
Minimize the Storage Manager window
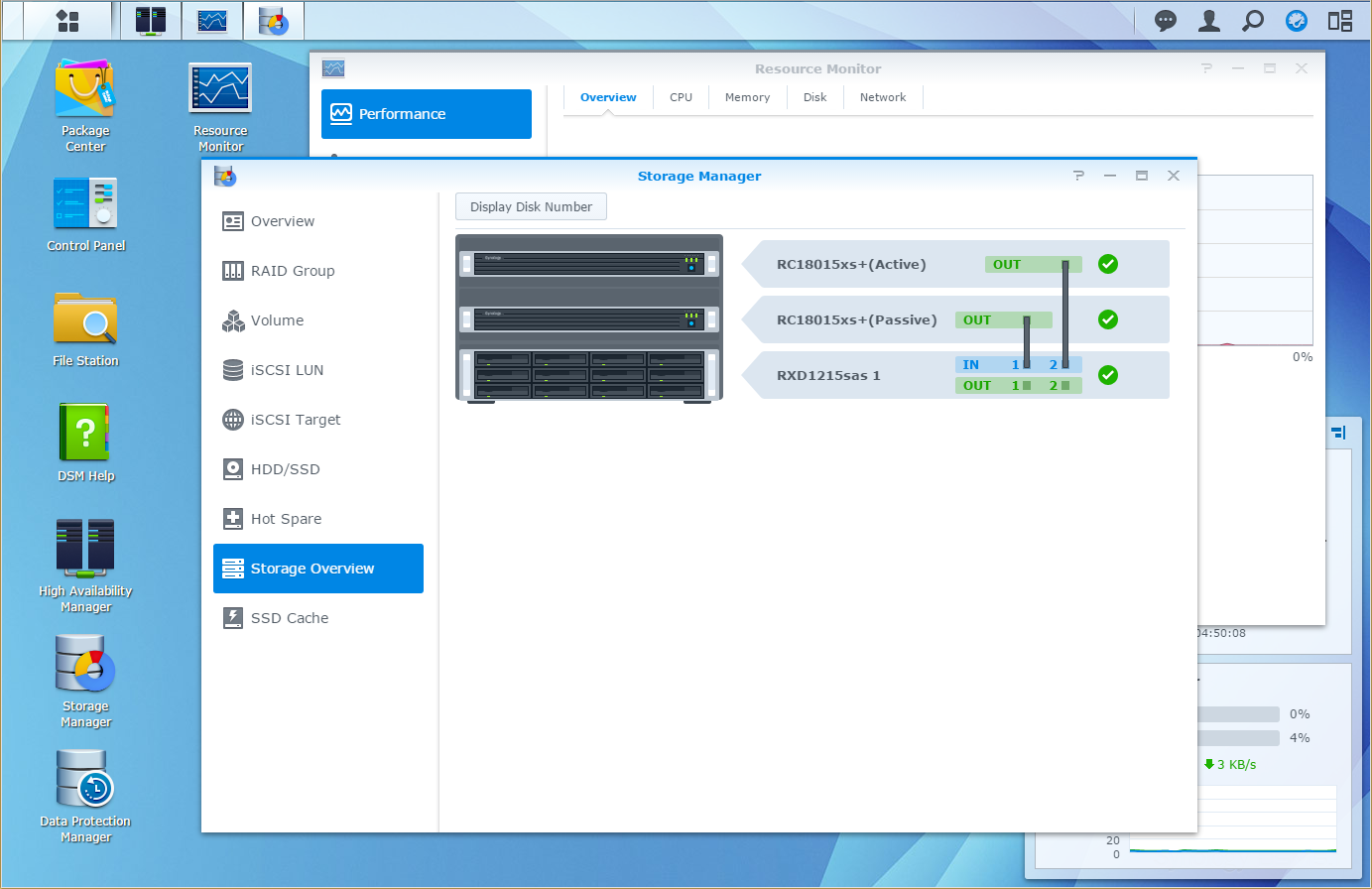(x=1110, y=176)
